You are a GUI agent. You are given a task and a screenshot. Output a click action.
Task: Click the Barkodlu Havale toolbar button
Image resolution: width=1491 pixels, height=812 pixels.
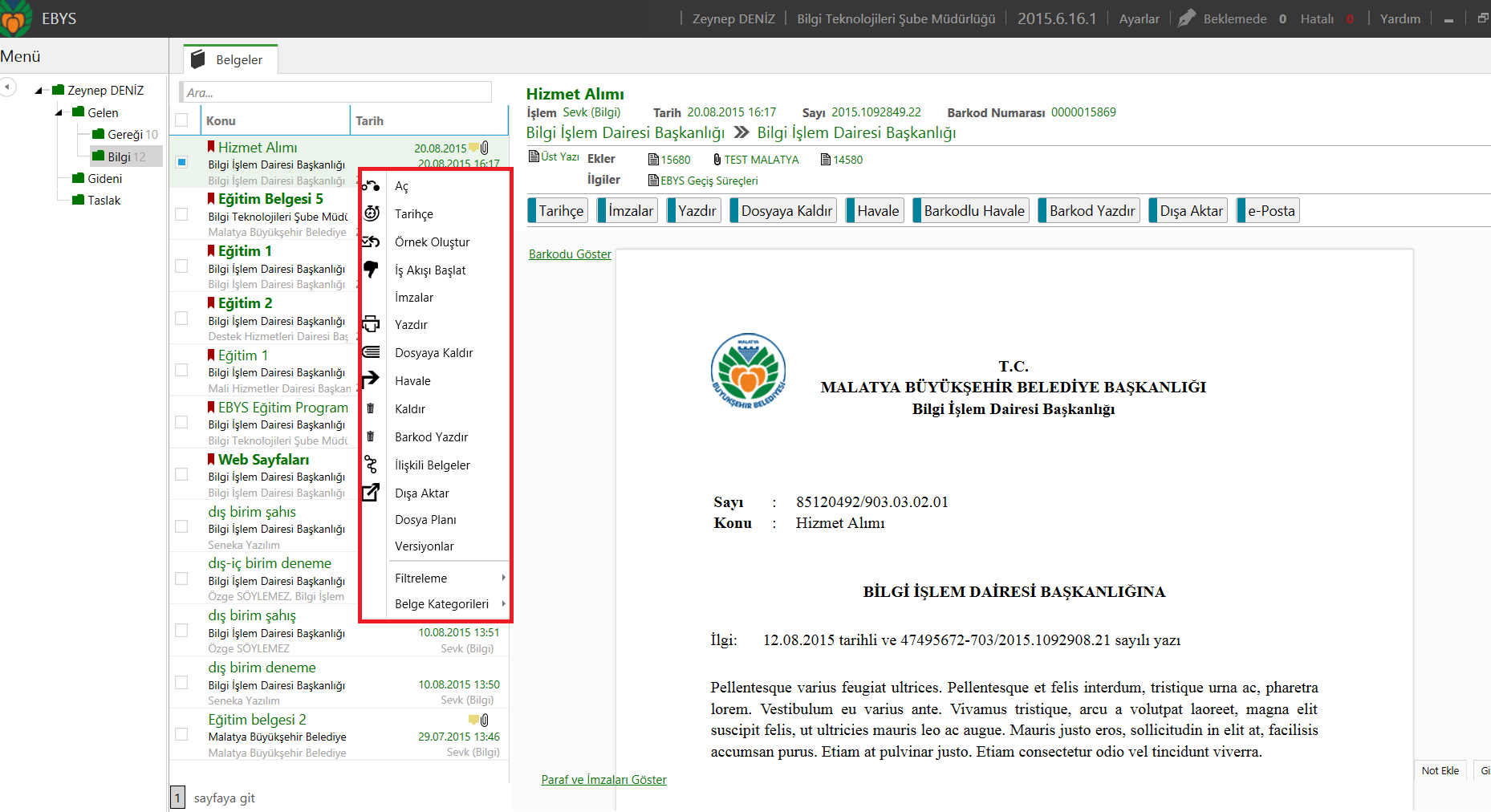pos(971,210)
